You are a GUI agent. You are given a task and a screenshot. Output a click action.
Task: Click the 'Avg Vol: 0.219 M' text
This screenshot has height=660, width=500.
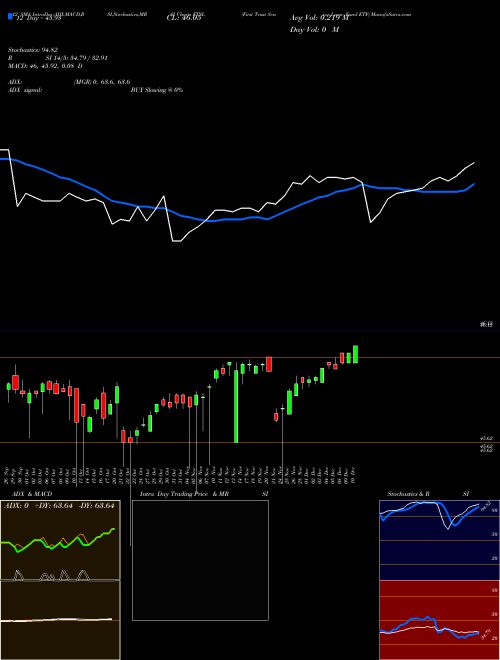(319, 18)
